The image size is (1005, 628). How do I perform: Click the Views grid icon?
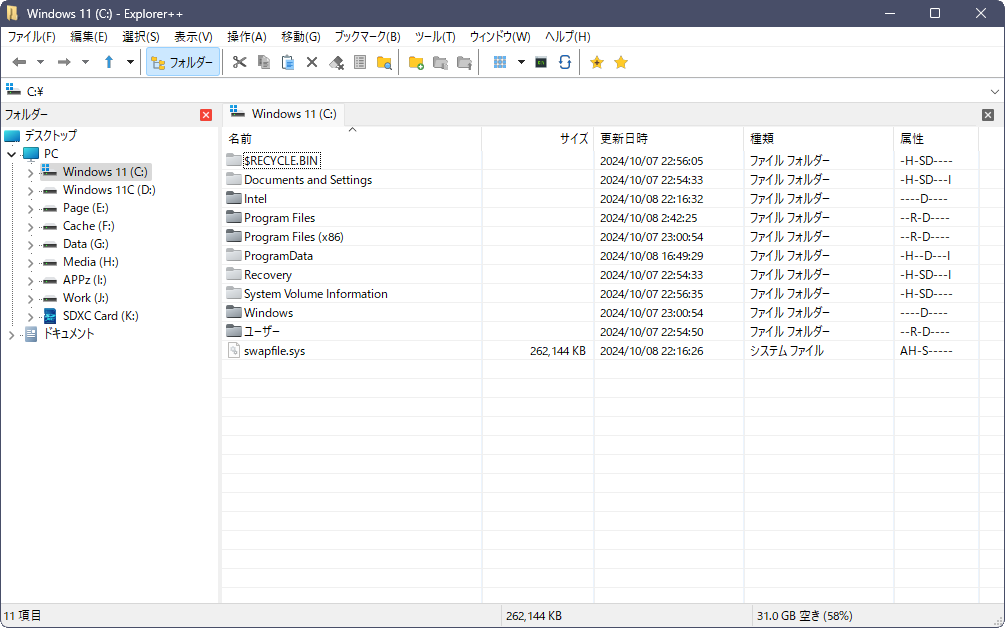(x=500, y=62)
